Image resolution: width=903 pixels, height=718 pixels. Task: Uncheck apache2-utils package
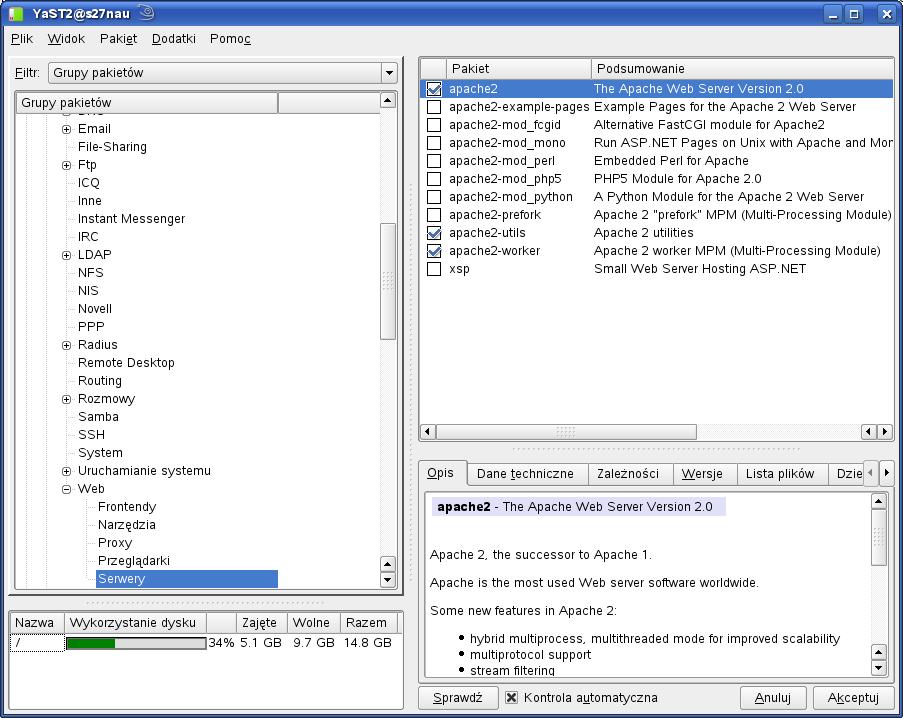click(x=434, y=233)
